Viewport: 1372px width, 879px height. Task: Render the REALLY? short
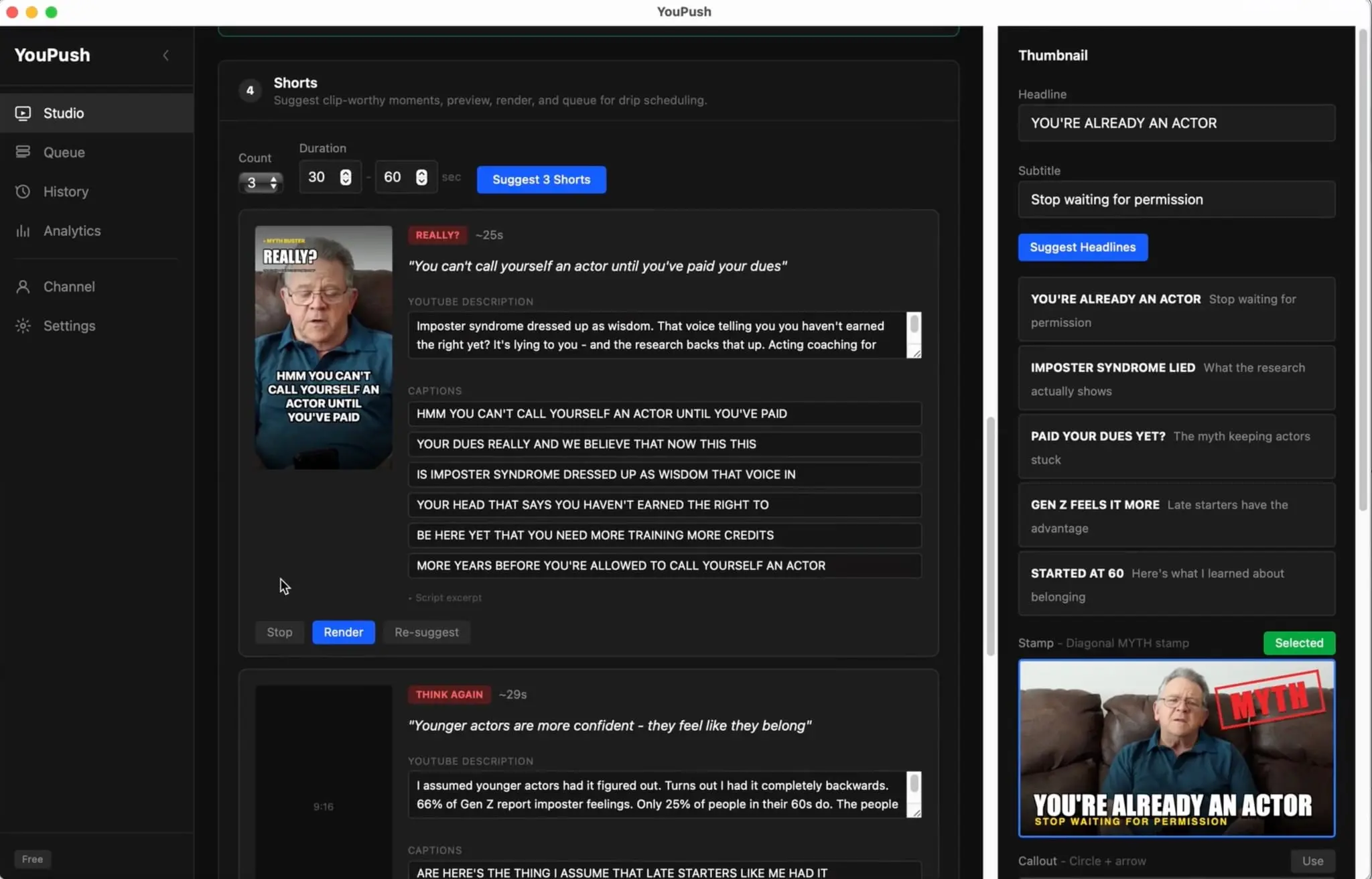[343, 632]
